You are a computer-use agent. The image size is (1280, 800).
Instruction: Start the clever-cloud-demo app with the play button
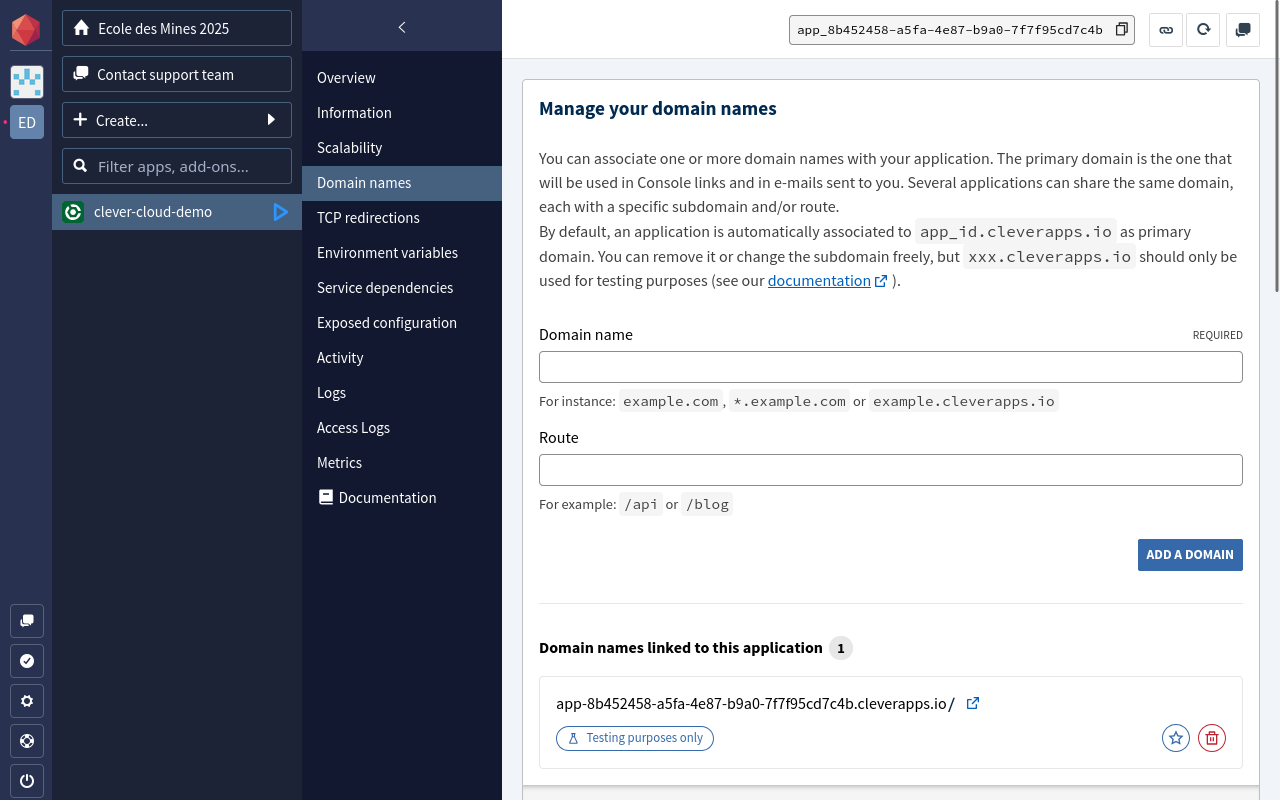[x=280, y=212]
